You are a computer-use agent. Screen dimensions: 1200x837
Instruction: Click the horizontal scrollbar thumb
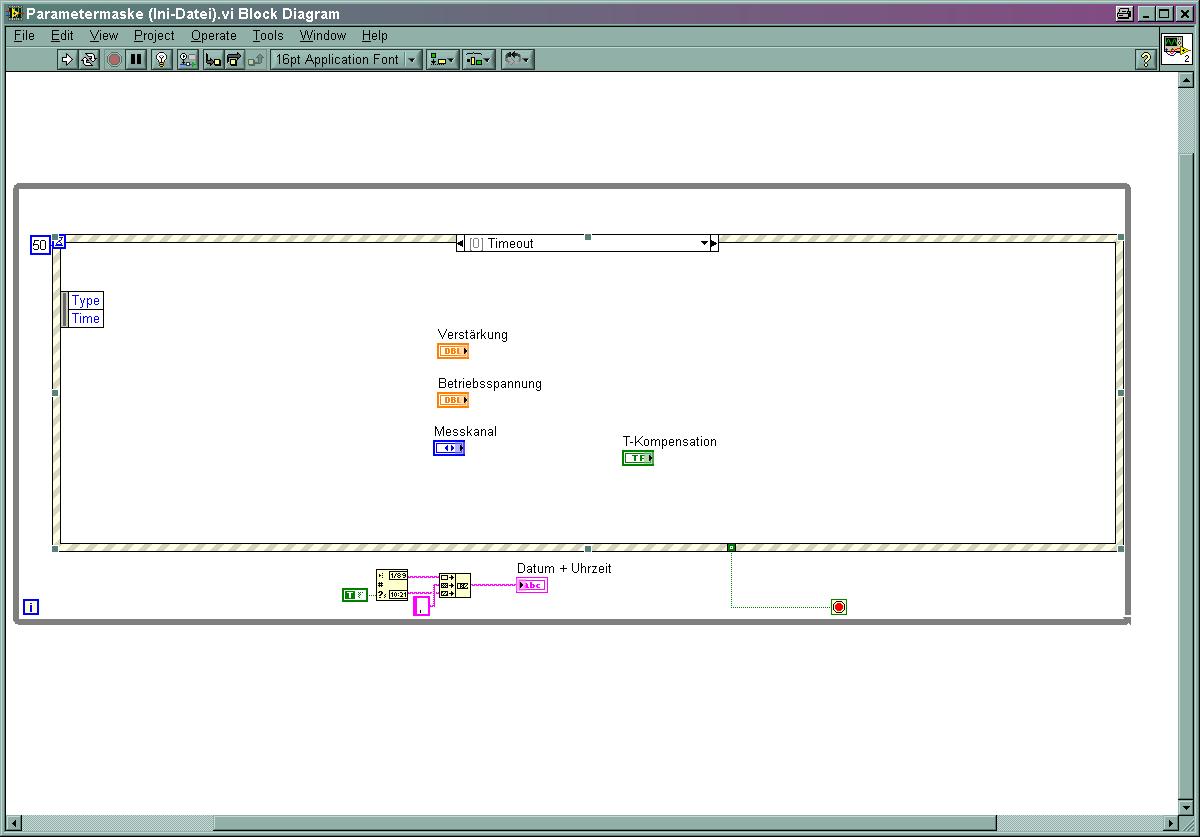[x=605, y=822]
